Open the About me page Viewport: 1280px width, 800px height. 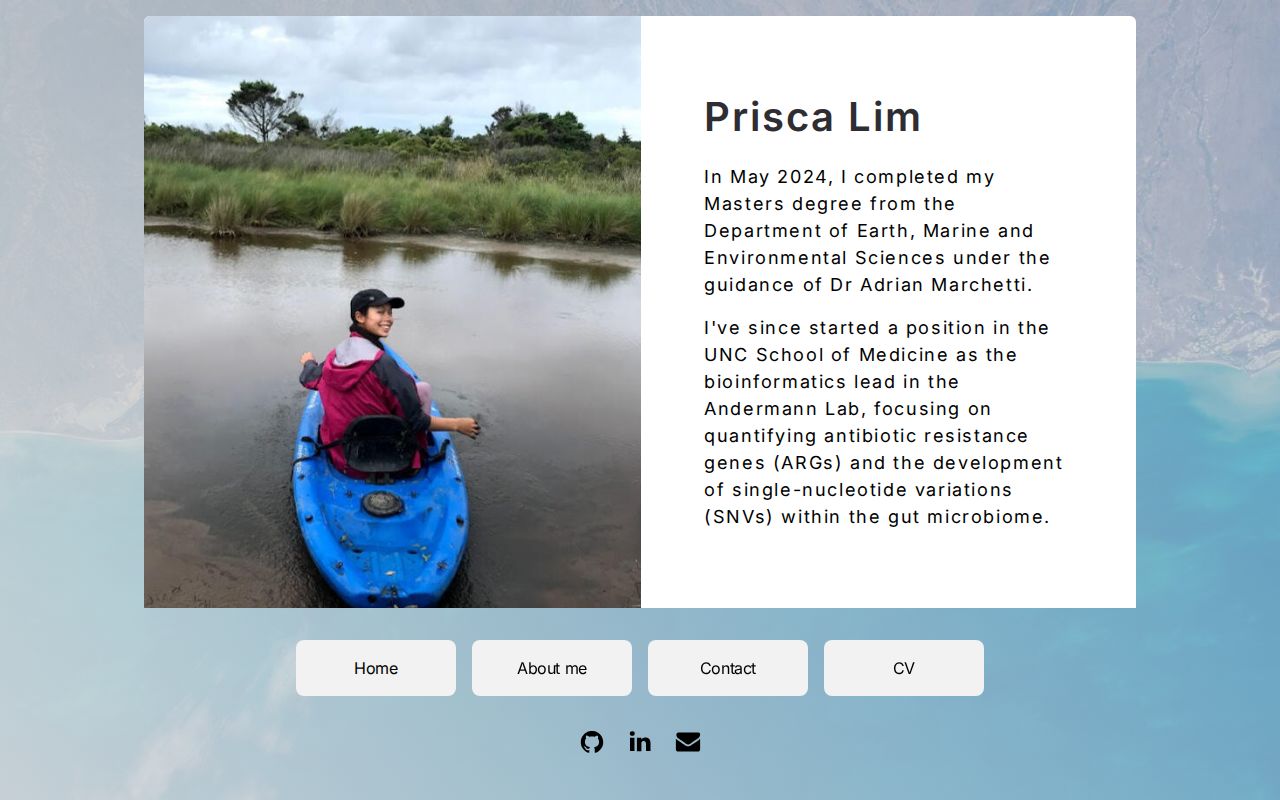pyautogui.click(x=552, y=668)
